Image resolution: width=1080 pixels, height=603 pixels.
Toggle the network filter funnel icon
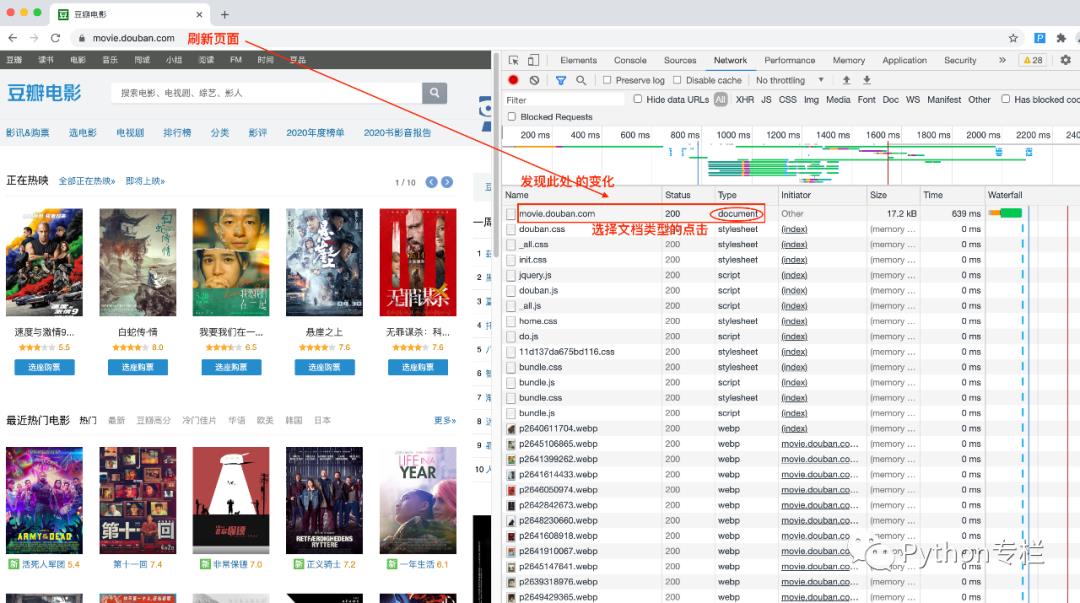tap(561, 80)
